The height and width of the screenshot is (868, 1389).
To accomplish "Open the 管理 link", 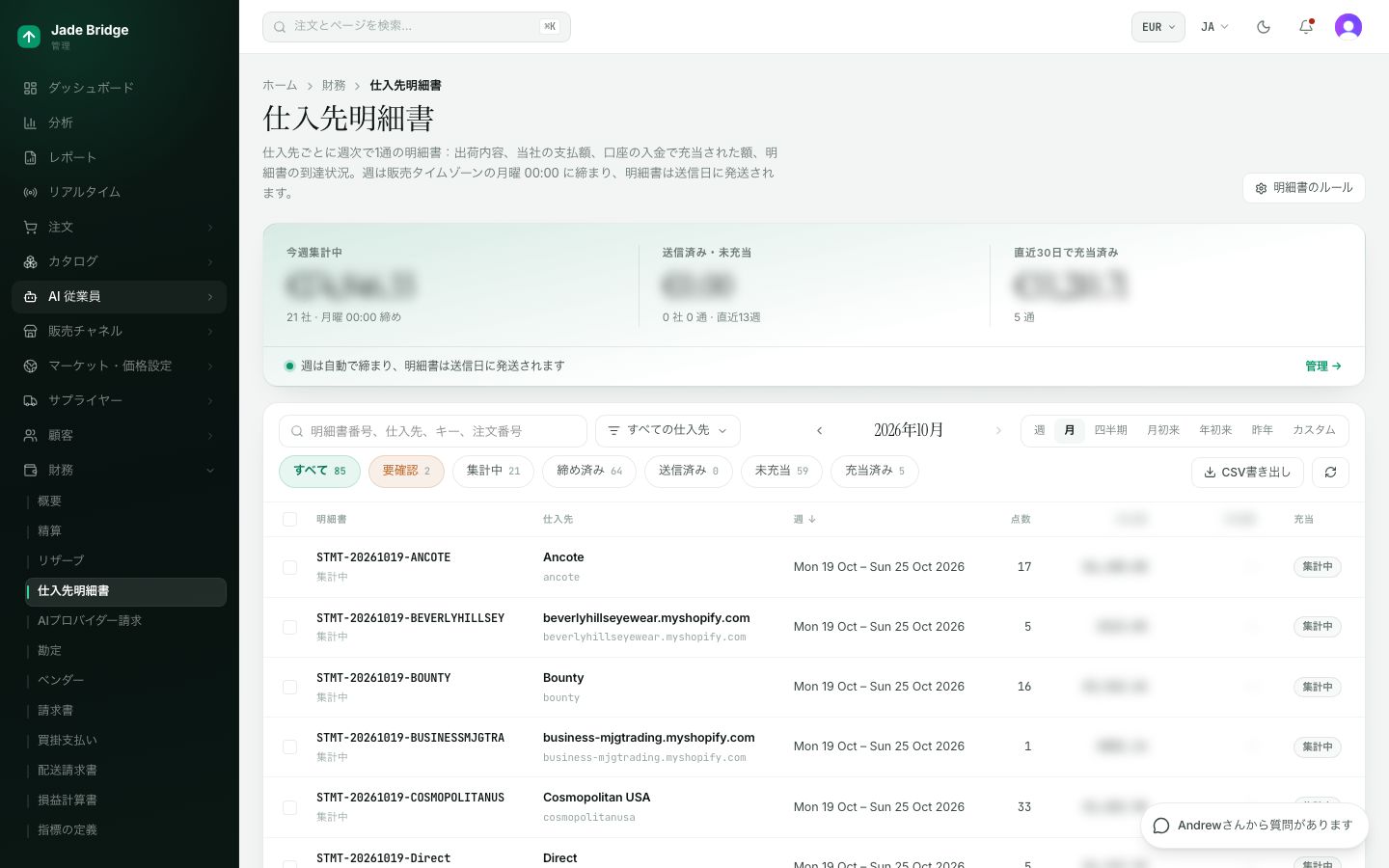I will point(1322,366).
